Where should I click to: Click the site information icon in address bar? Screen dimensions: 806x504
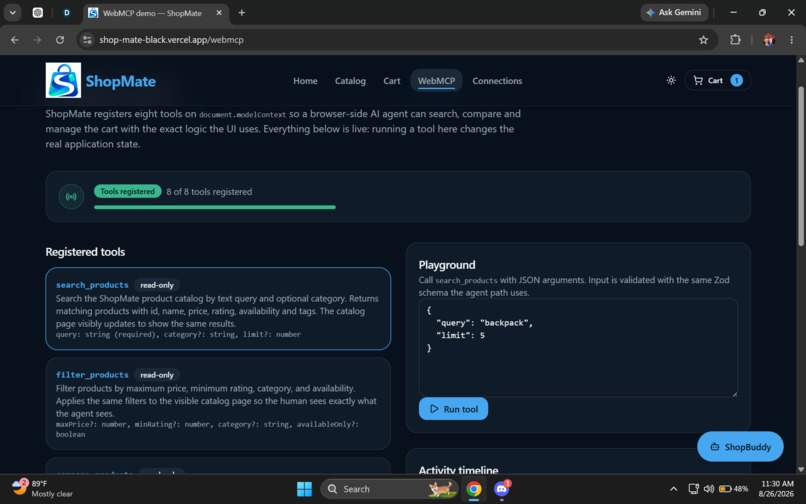(87, 40)
